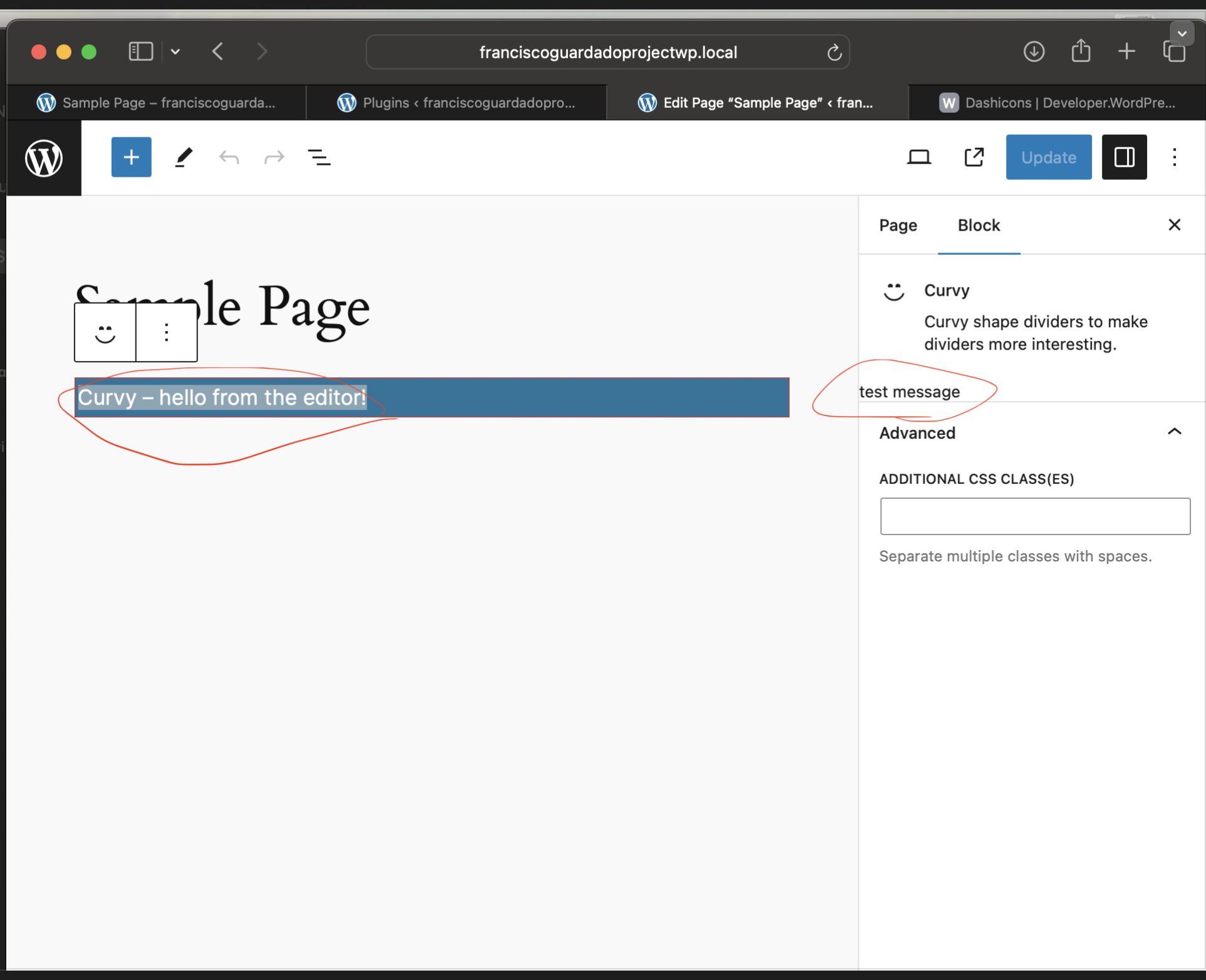1206x980 pixels.
Task: Switch to the Block settings tab
Action: (978, 226)
